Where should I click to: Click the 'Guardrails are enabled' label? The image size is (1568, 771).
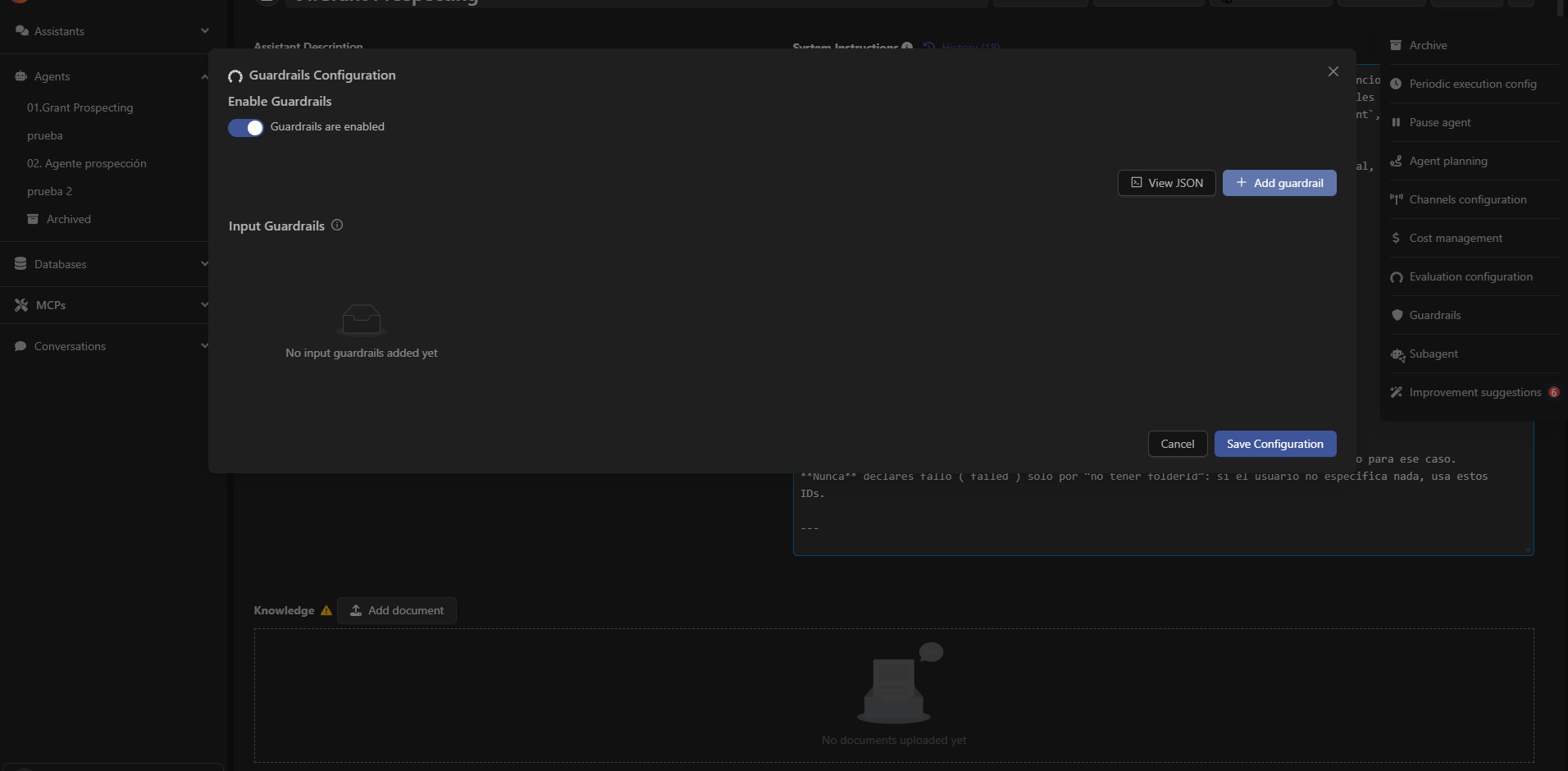(x=327, y=126)
